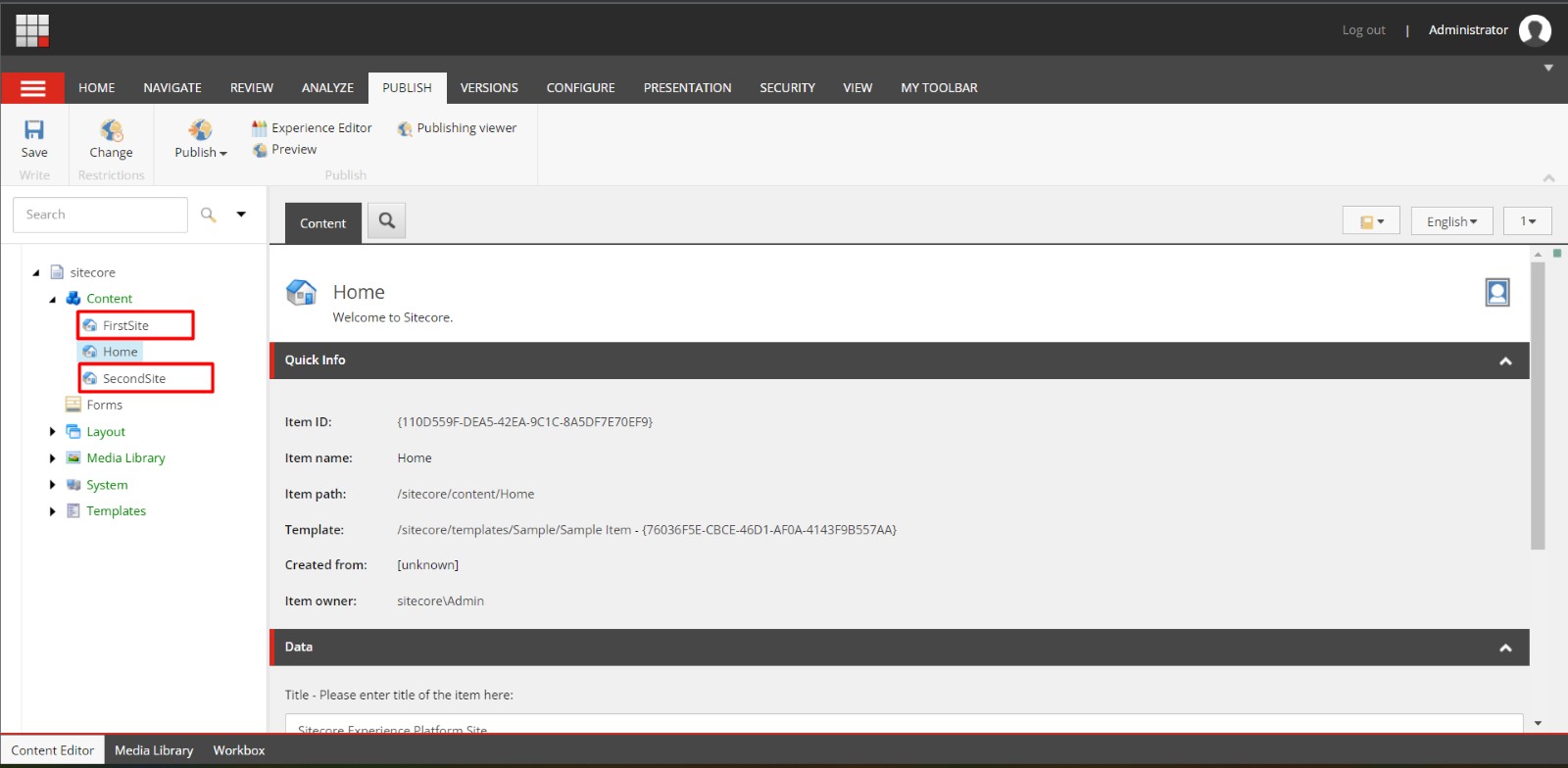Screen dimensions: 1568x768
Task: Expand the Layout tree node
Action: [53, 432]
